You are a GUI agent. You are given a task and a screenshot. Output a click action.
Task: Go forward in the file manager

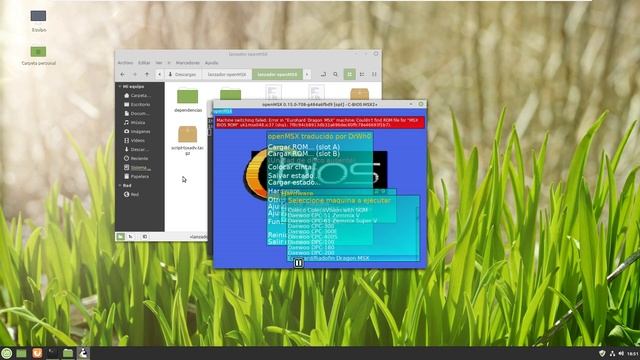(x=135, y=74)
